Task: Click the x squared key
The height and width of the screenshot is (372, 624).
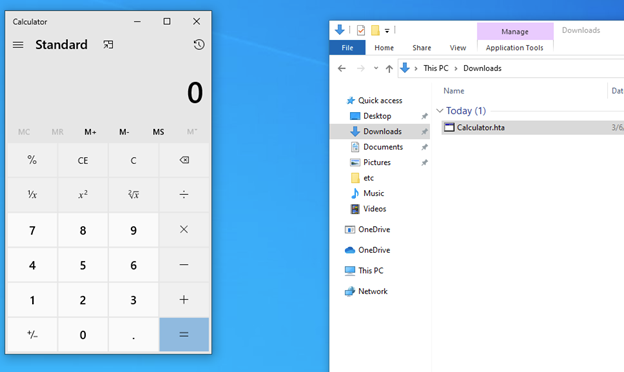Action: [83, 195]
